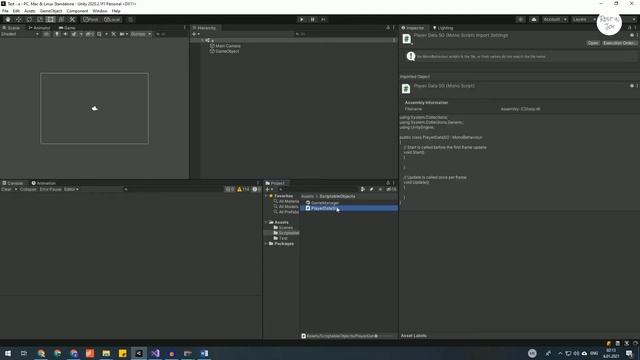Toggle Collapse in Console
Screen dimensions: 640x360
coord(28,189)
